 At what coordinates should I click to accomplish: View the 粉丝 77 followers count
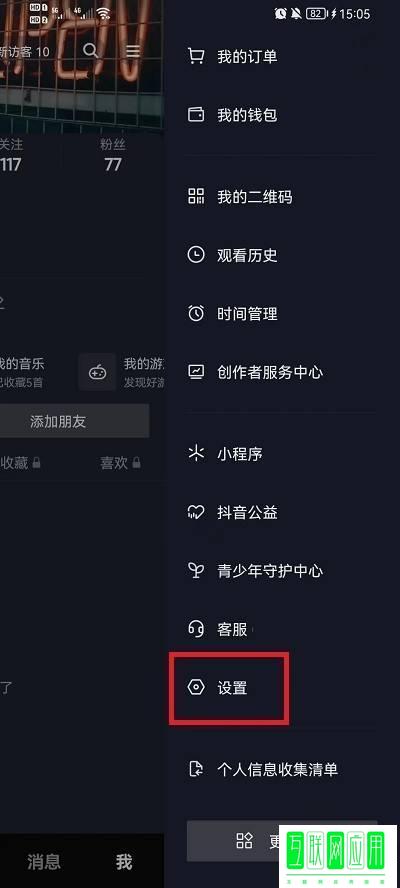[x=113, y=155]
